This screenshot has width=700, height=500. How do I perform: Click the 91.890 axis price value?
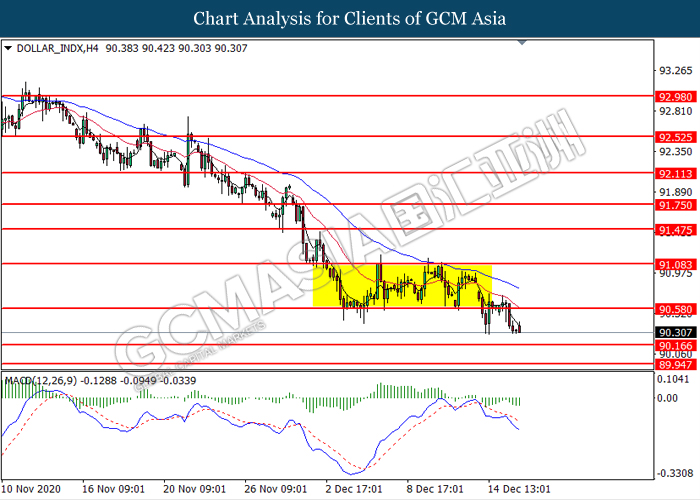pos(675,192)
